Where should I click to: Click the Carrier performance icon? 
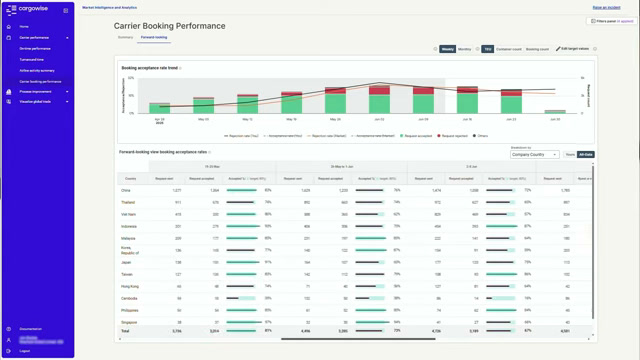(9, 38)
